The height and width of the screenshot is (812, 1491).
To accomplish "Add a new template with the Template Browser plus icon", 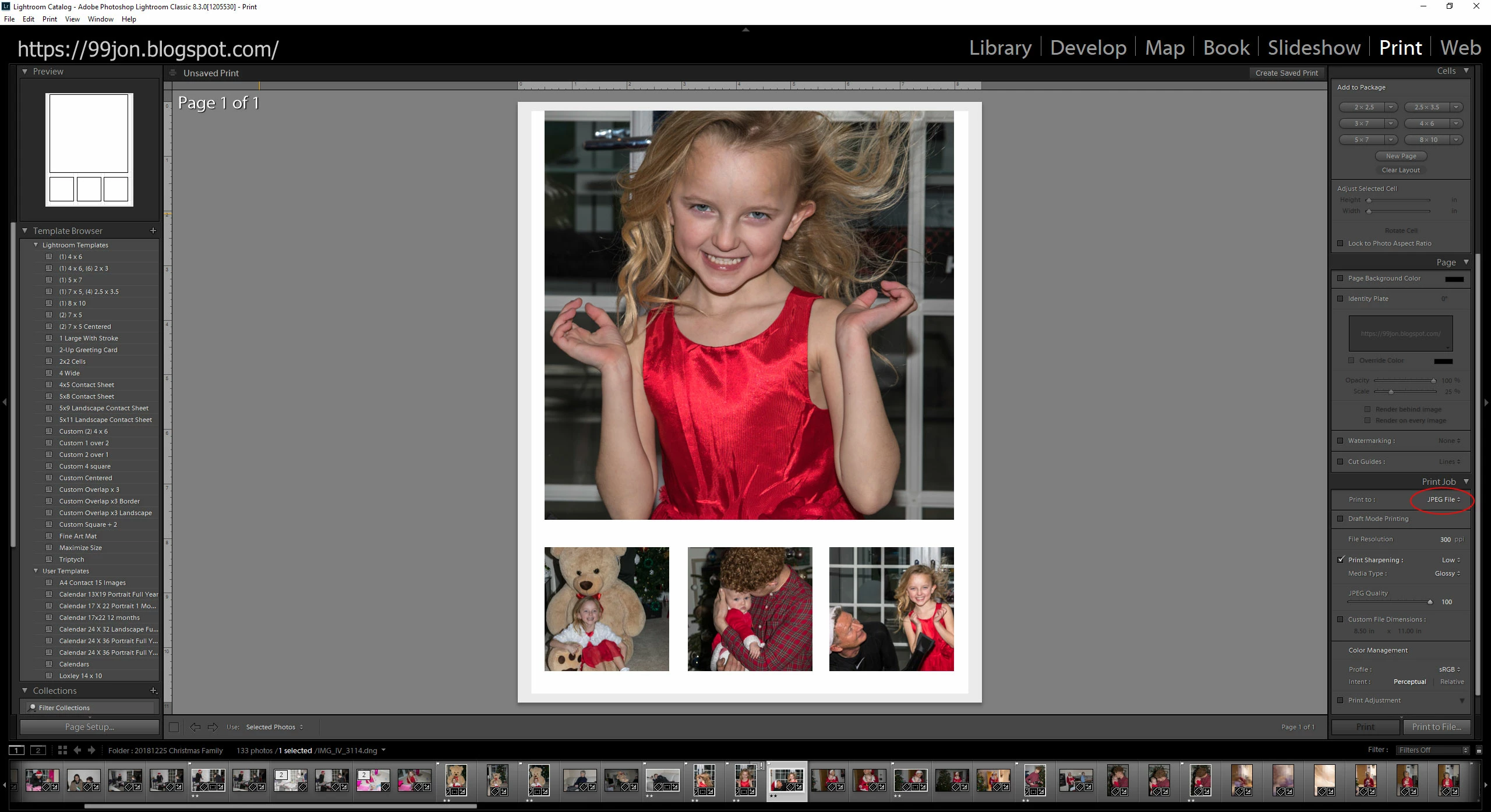I will (x=153, y=231).
